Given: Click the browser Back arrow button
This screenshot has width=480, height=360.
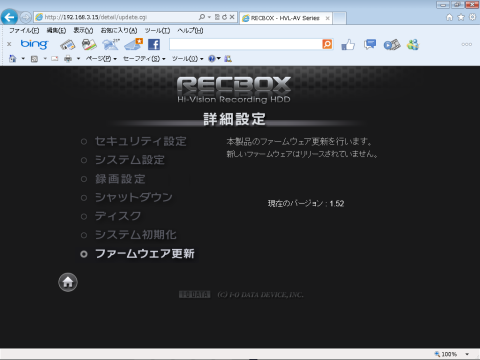Looking at the screenshot, I should coord(9,17).
